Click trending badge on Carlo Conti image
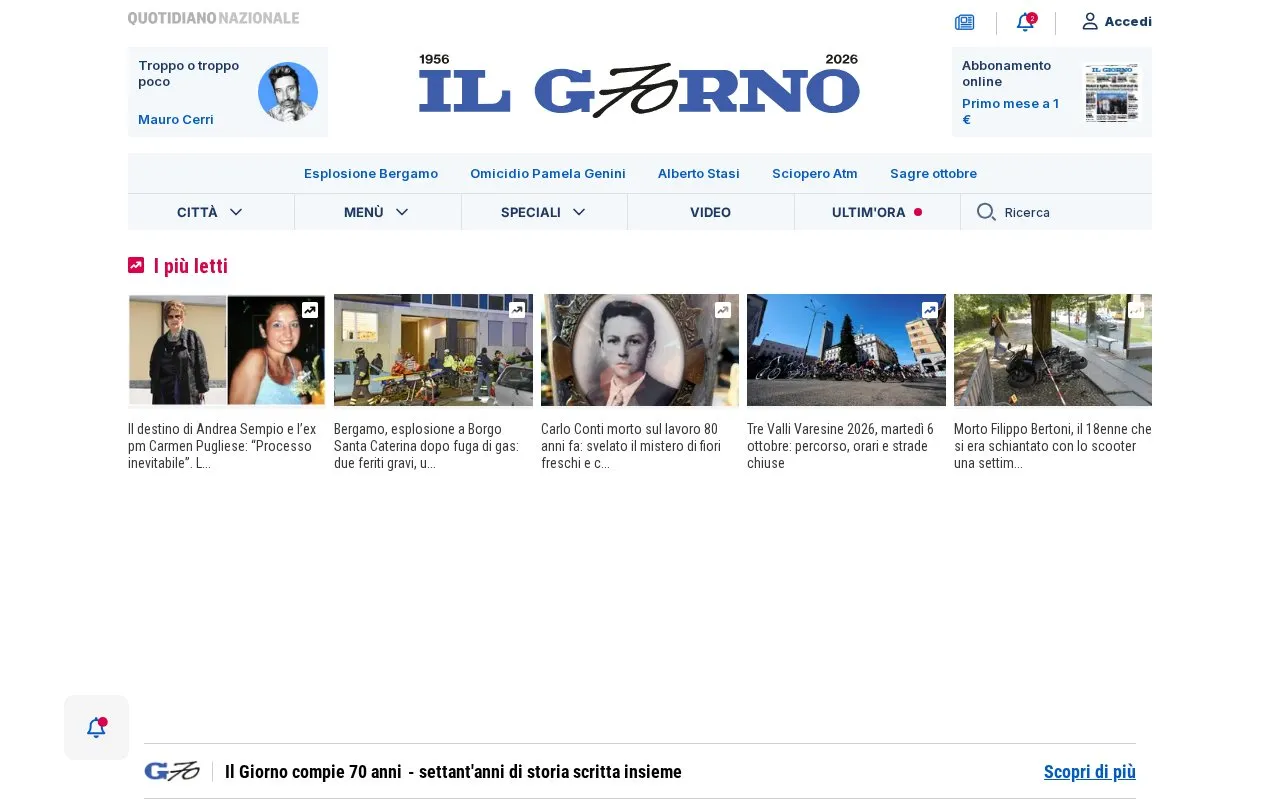The width and height of the screenshot is (1280, 800). pos(723,310)
